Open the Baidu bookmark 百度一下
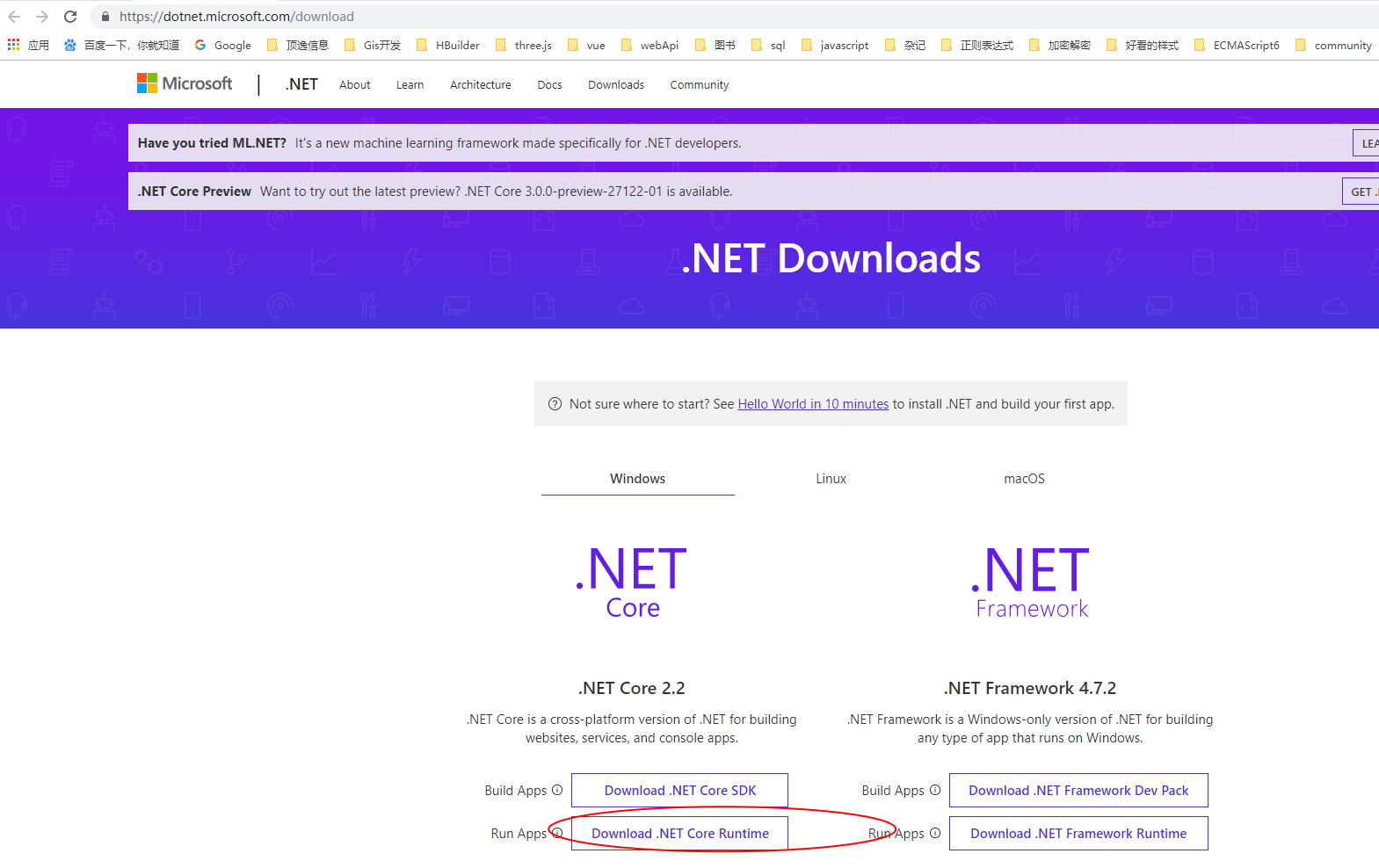The width and height of the screenshot is (1379, 868). [121, 45]
